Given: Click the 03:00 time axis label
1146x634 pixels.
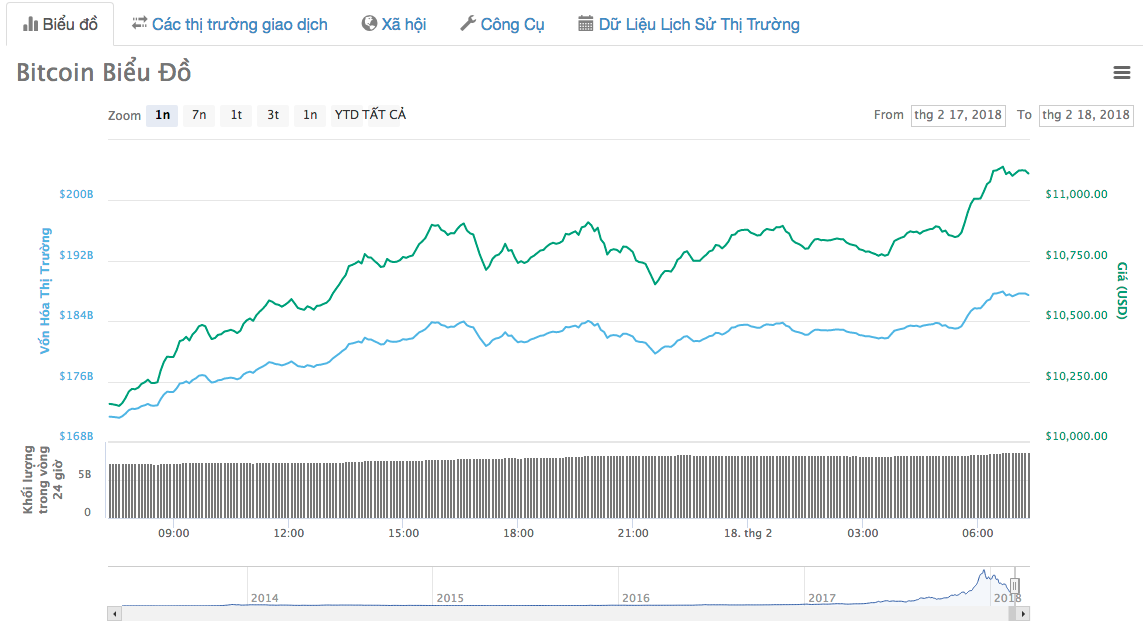Looking at the screenshot, I should coord(862,533).
